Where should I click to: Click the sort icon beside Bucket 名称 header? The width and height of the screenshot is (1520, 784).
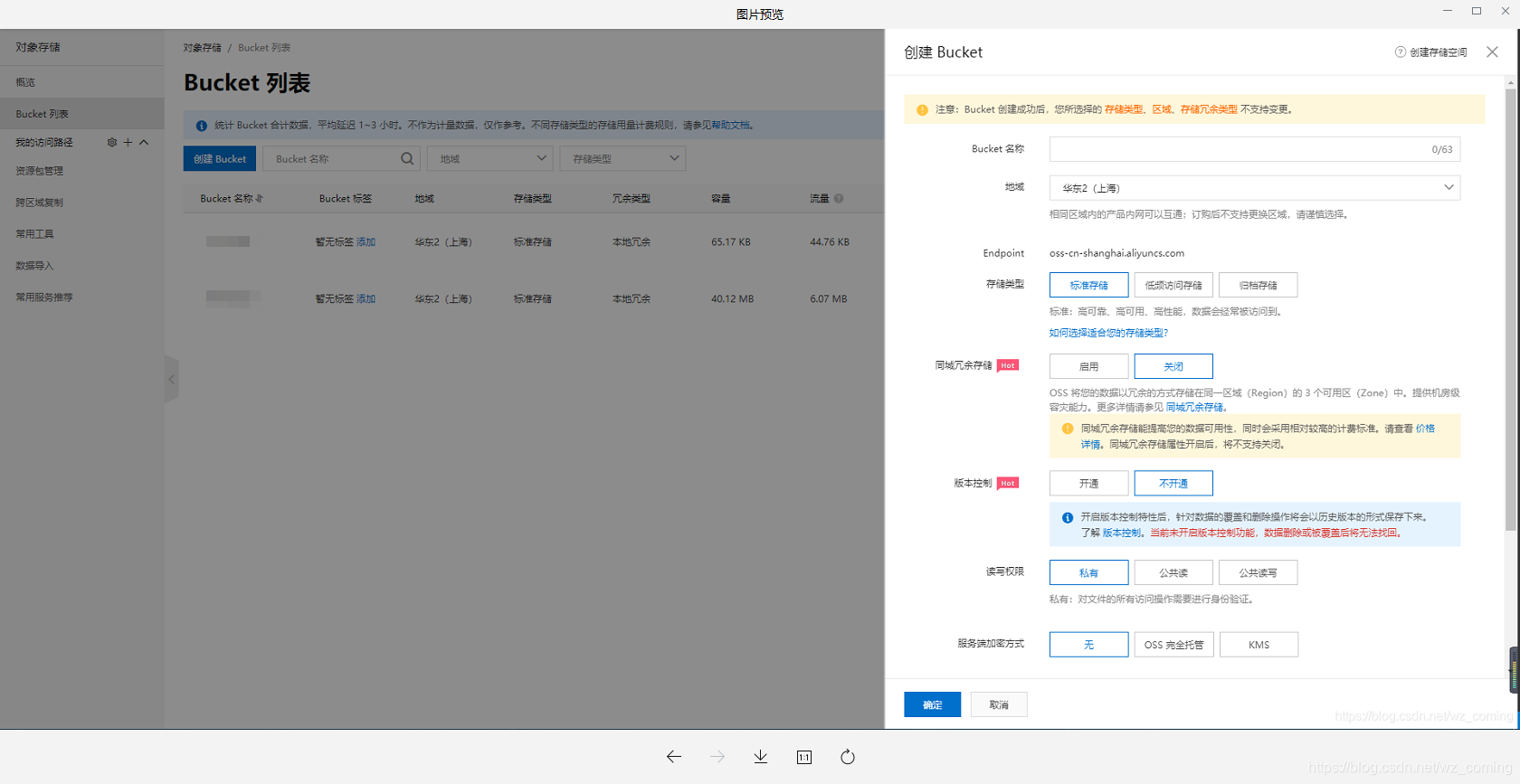click(259, 198)
